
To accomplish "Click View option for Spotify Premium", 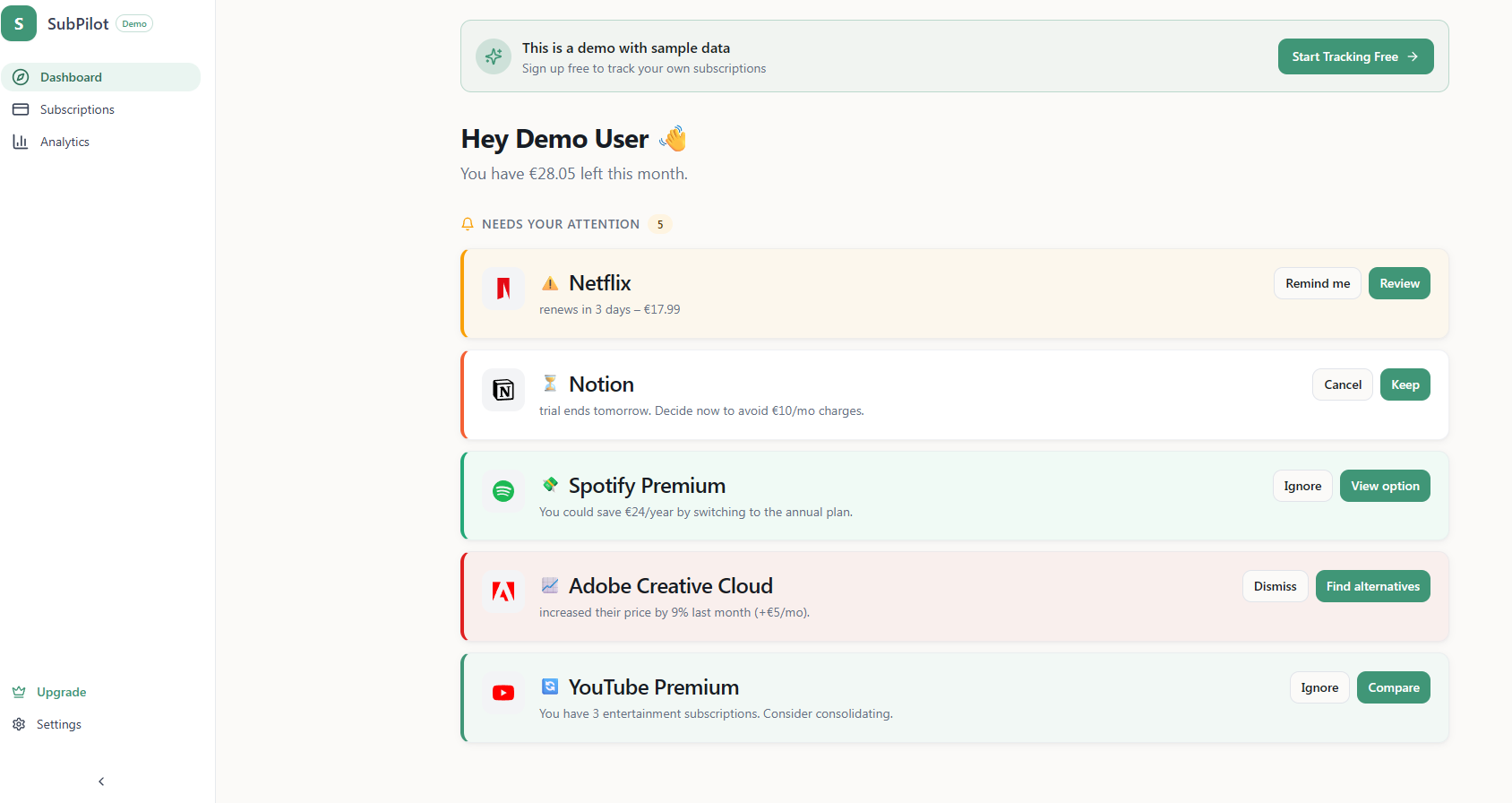I will (1385, 486).
